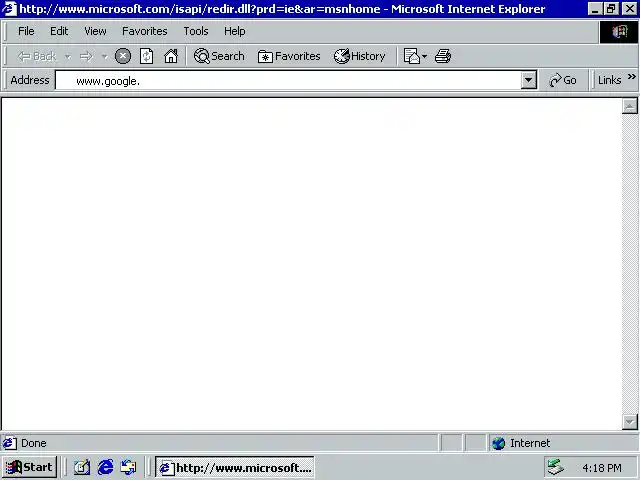Launch Outlook Express quick launch icon
This screenshot has height=480, width=640.
[x=128, y=467]
